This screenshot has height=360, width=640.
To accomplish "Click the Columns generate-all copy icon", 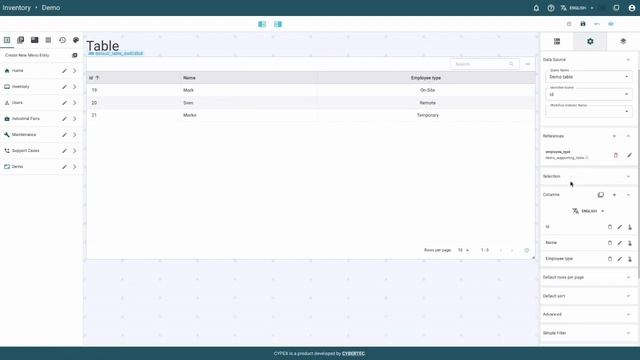I will pos(600,195).
